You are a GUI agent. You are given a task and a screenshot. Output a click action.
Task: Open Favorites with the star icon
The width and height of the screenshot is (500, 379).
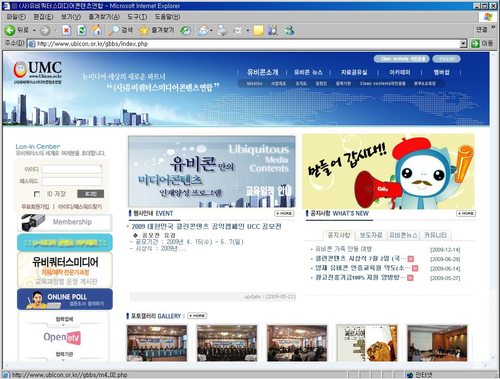pos(144,30)
